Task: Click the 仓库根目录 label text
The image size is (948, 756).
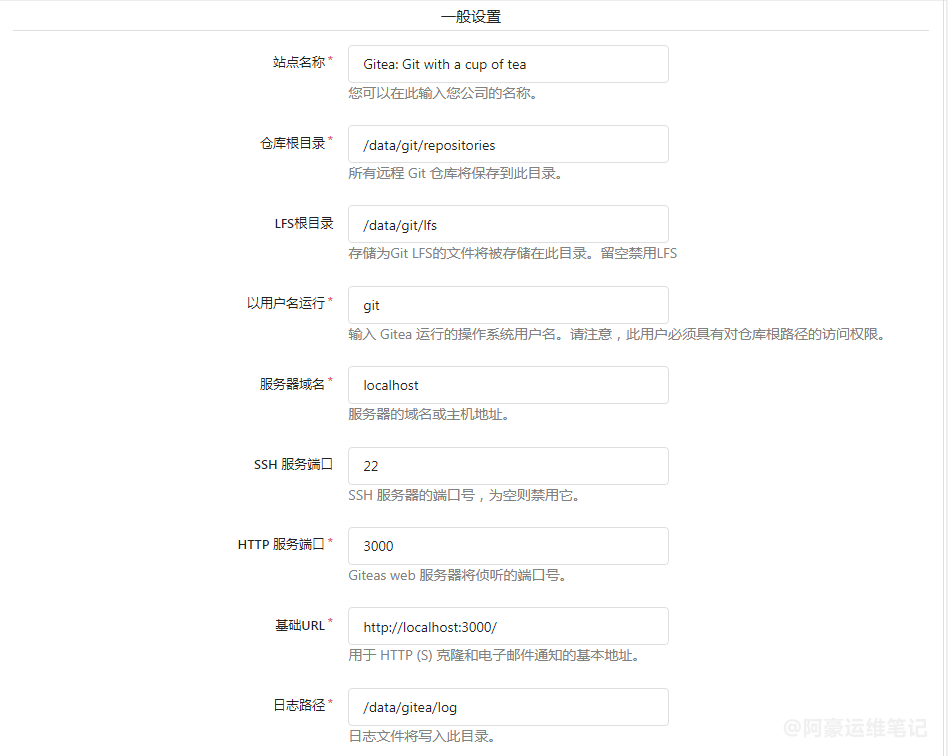Action: (292, 143)
